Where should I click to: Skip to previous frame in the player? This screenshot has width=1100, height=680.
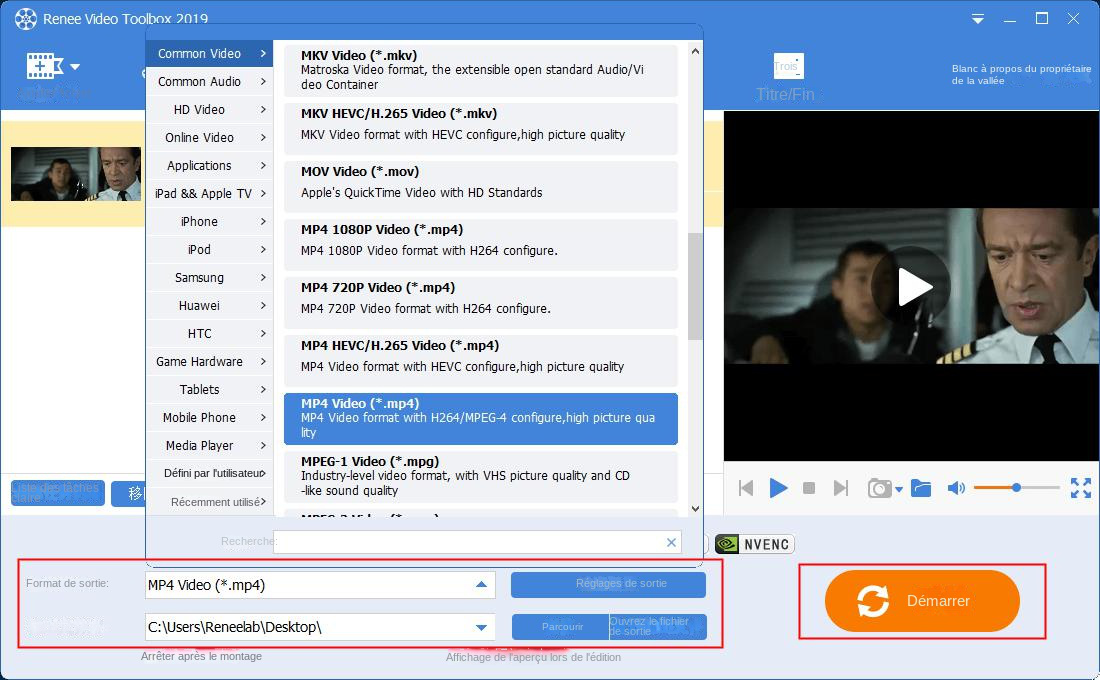(746, 488)
